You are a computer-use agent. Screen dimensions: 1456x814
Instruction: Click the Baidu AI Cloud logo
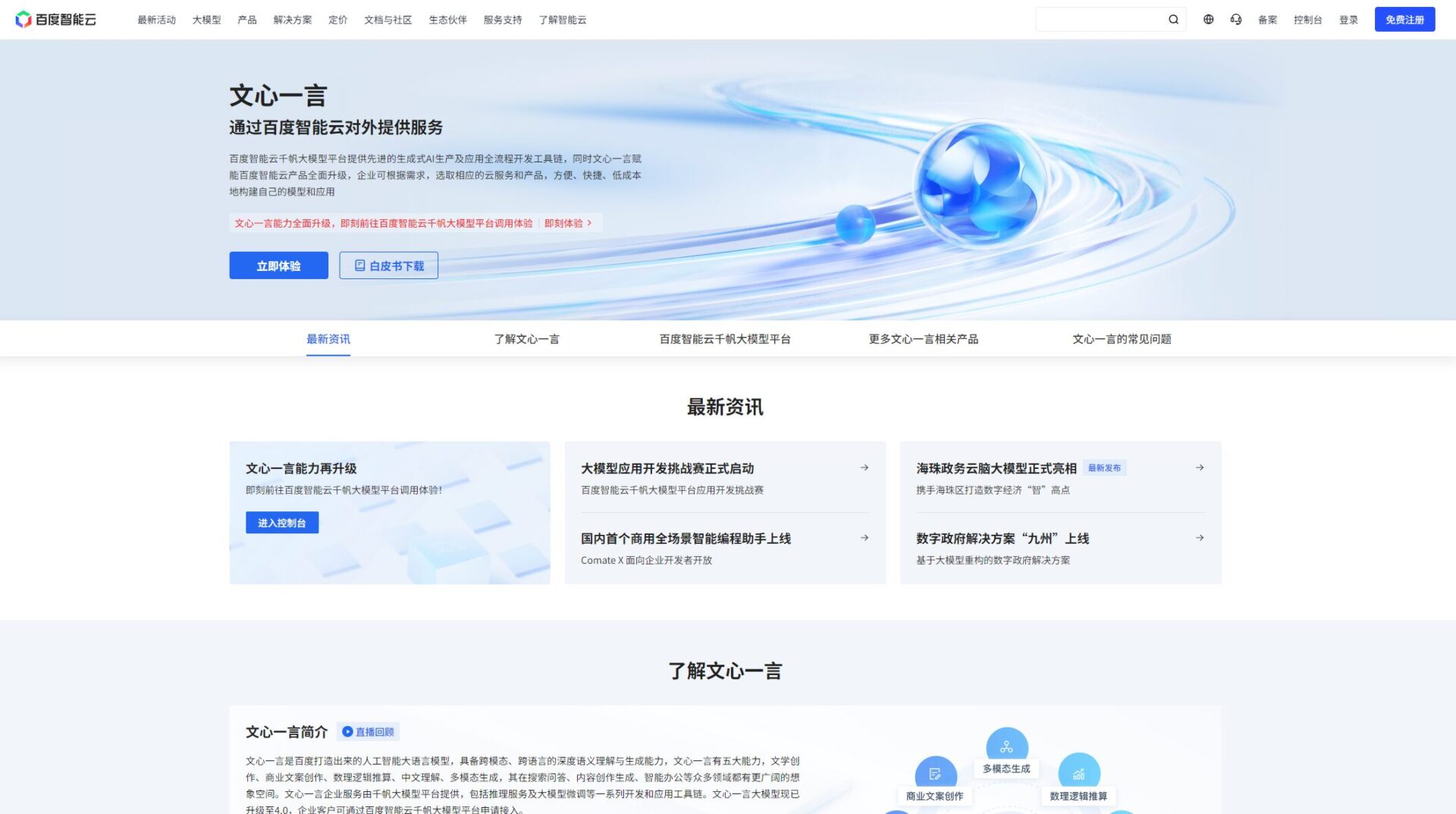tap(57, 19)
